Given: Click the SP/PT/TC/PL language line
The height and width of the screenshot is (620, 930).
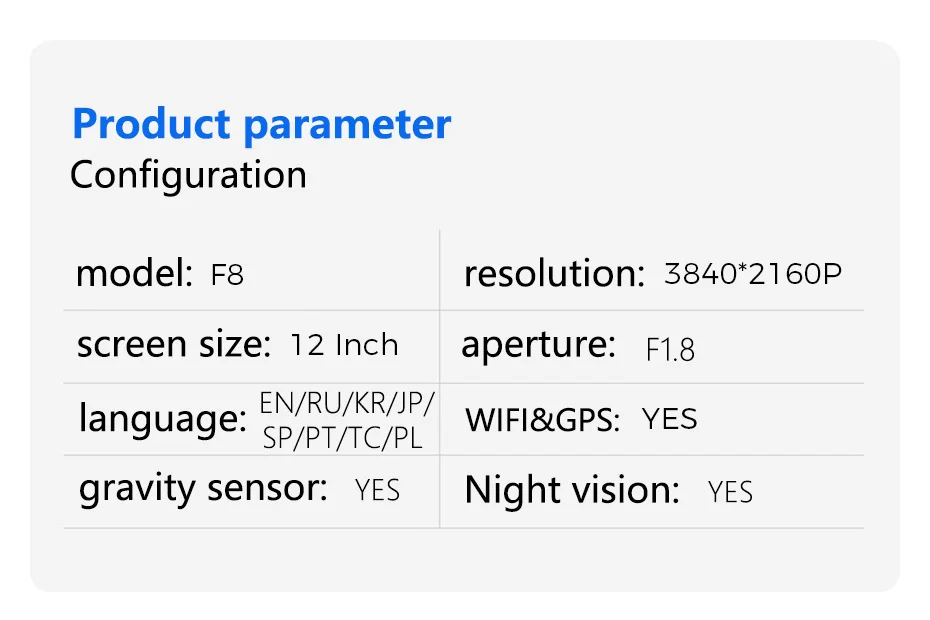Looking at the screenshot, I should (x=342, y=437).
